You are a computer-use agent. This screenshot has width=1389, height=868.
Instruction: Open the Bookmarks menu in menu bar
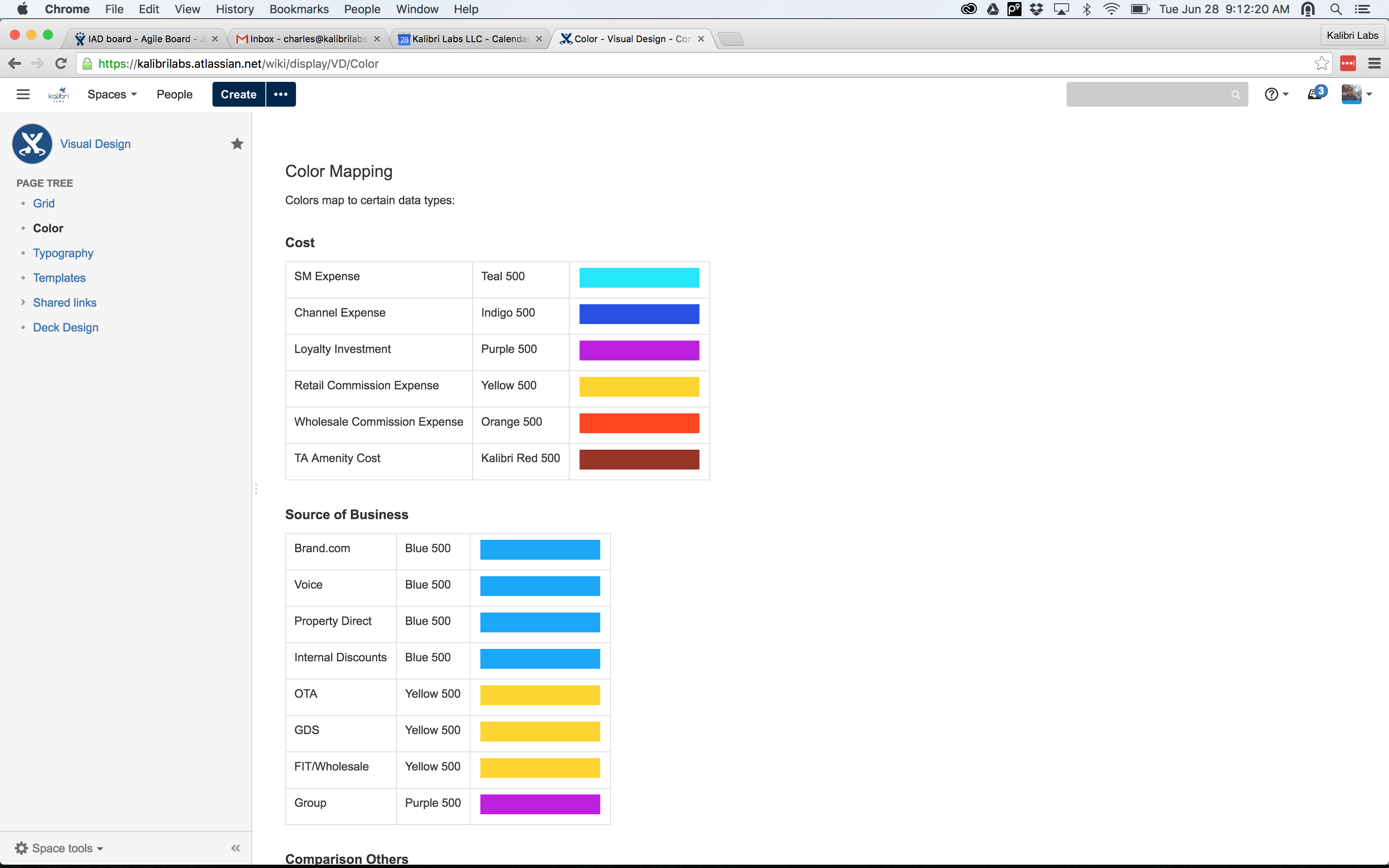pos(298,9)
